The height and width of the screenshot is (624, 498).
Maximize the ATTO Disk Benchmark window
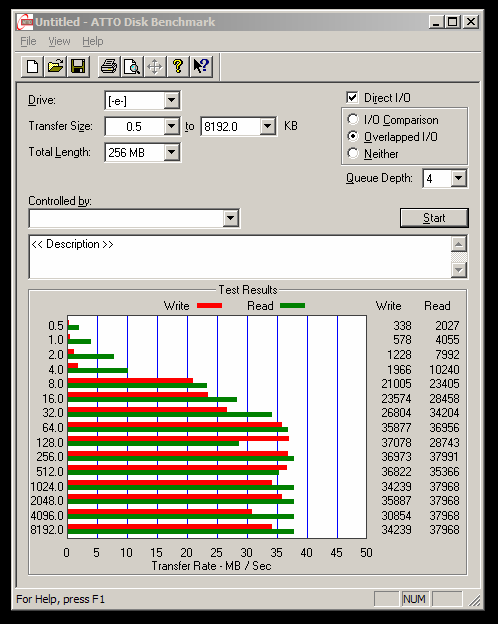click(x=453, y=22)
